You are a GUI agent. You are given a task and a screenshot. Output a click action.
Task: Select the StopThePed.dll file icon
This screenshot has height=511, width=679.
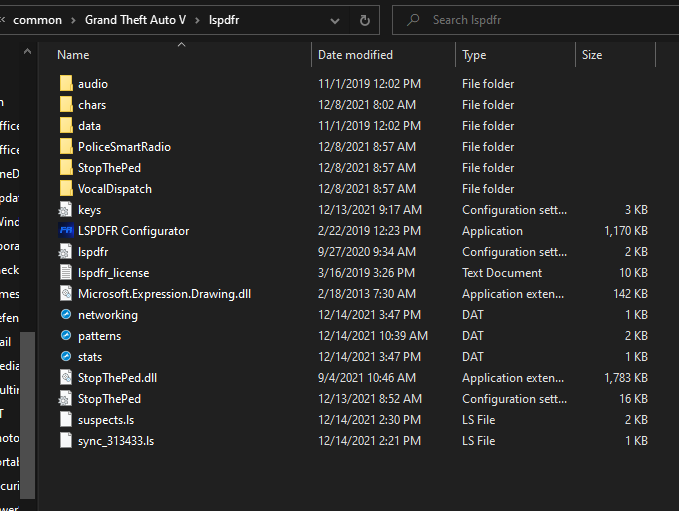(66, 378)
